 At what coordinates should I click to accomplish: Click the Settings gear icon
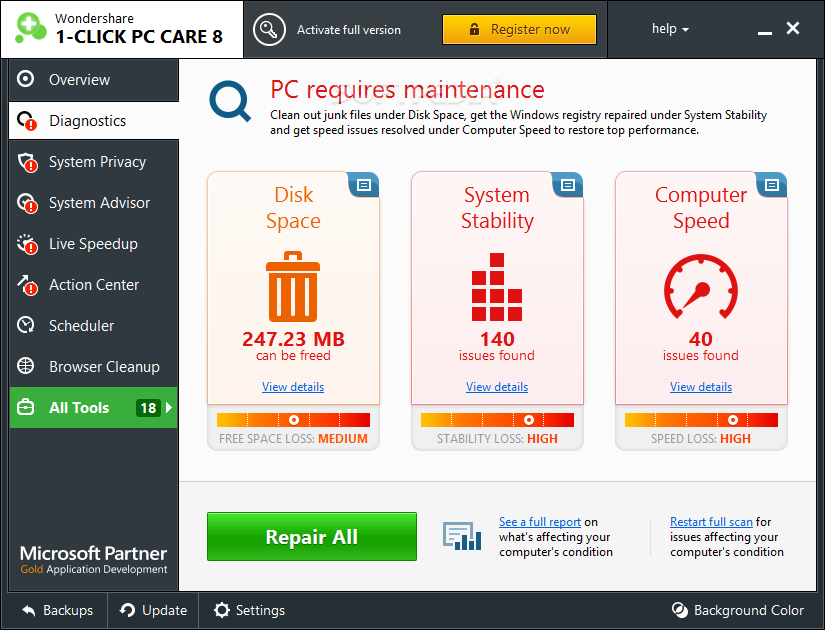[222, 610]
